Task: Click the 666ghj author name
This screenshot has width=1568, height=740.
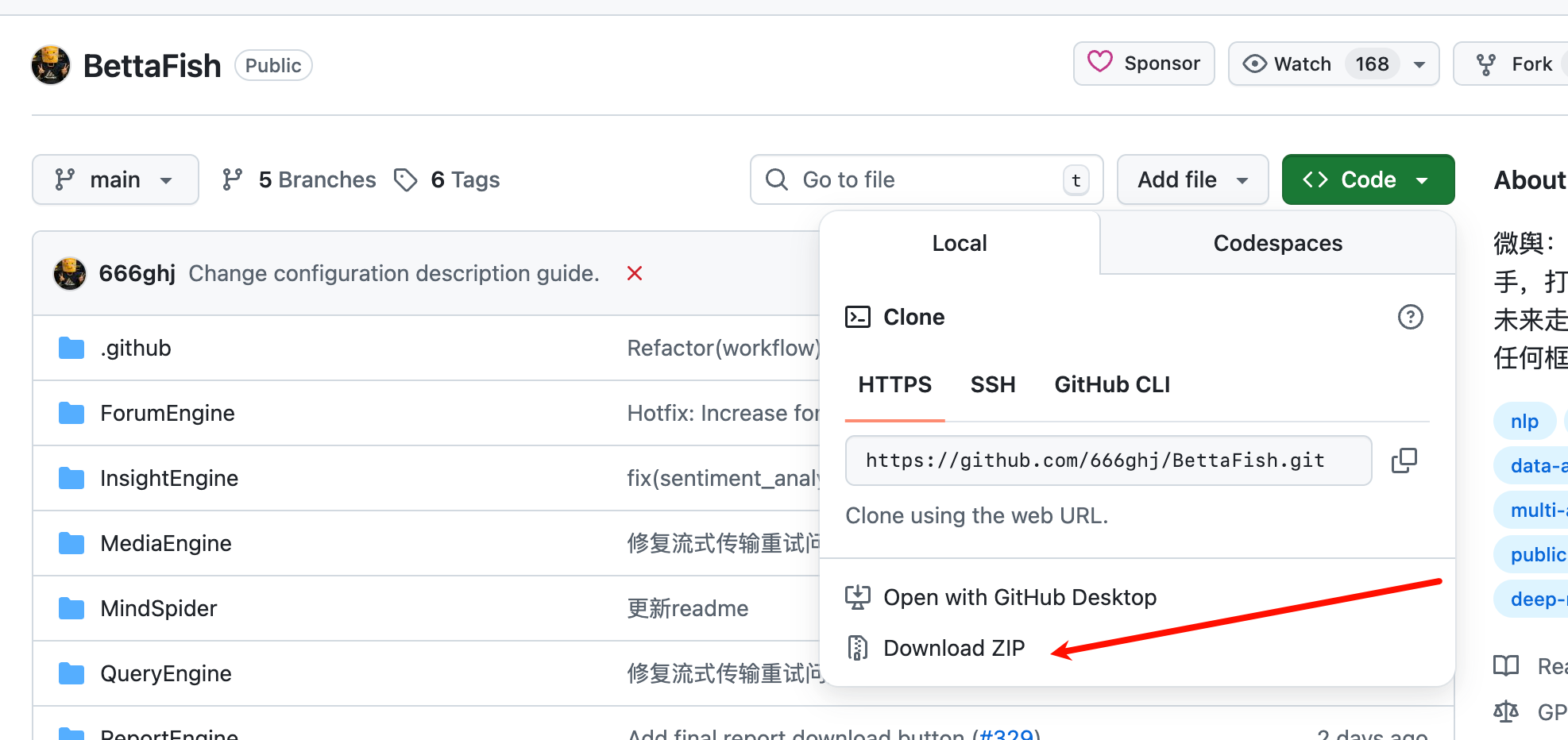Action: [137, 273]
